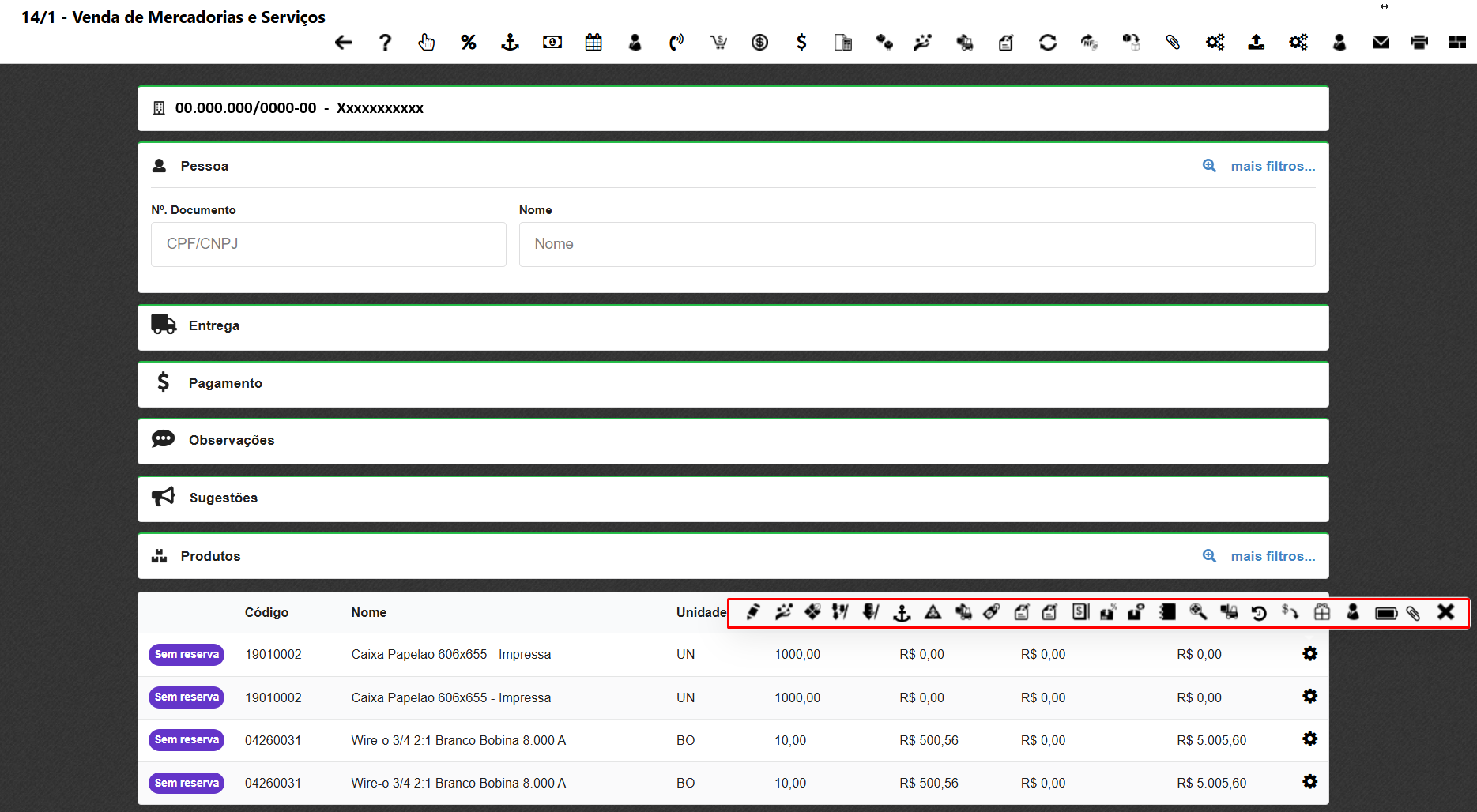Click the envelope email icon
Viewport: 1477px width, 812px height.
(x=1381, y=43)
